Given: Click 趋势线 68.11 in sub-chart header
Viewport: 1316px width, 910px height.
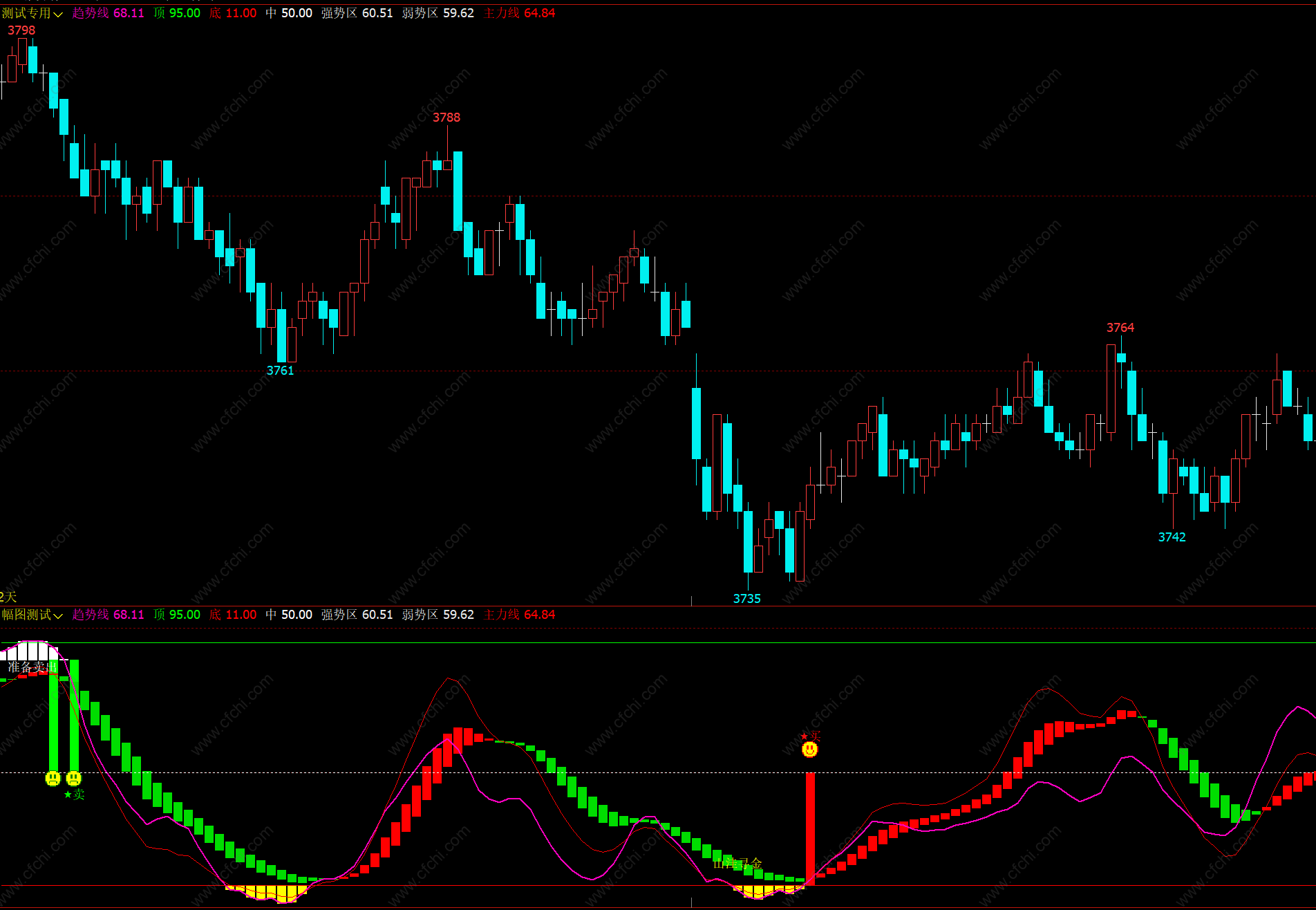Looking at the screenshot, I should [x=108, y=615].
